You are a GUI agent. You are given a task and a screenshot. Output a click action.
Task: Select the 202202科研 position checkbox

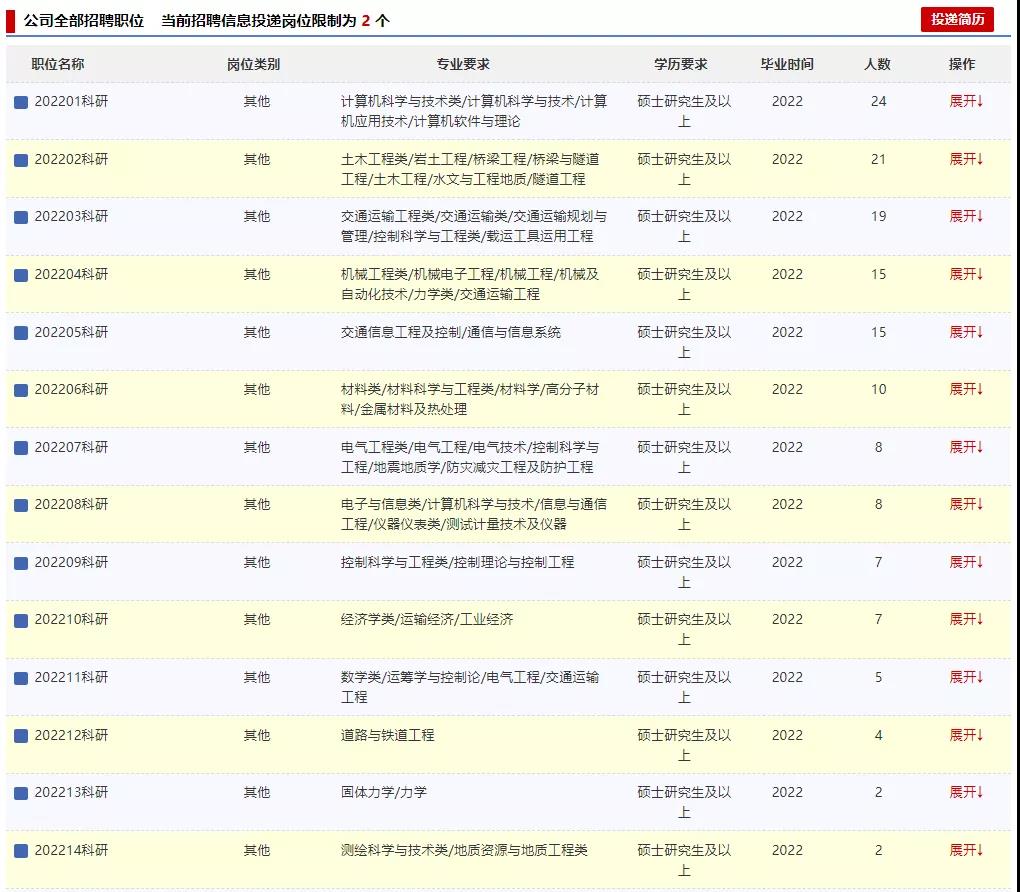(x=21, y=160)
